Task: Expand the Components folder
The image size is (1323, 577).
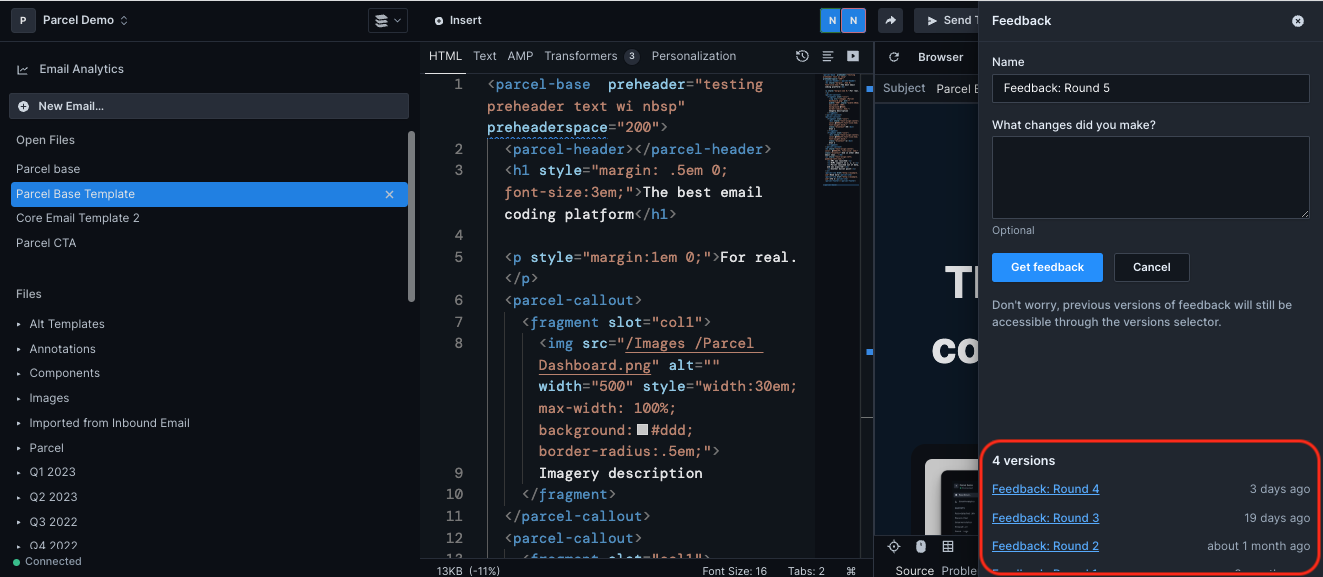Action: [59, 373]
